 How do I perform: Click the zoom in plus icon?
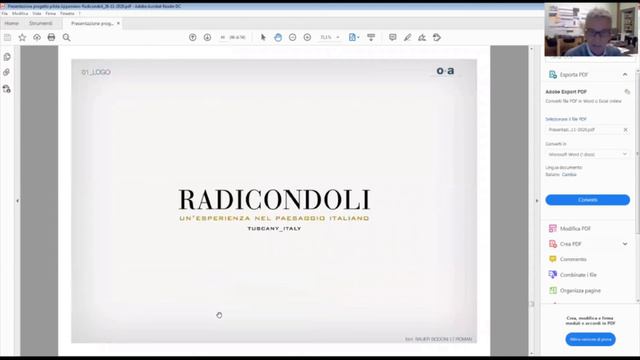click(307, 38)
